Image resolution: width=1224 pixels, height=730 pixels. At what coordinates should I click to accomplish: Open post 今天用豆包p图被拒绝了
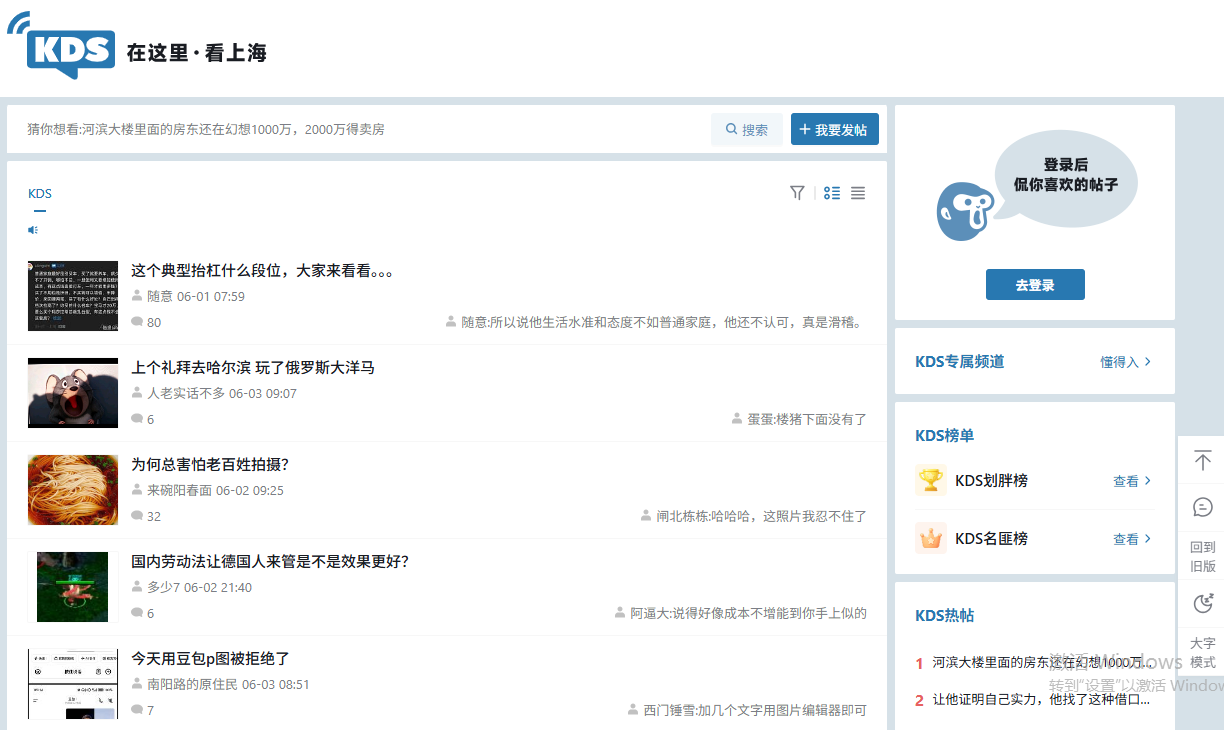tap(210, 659)
